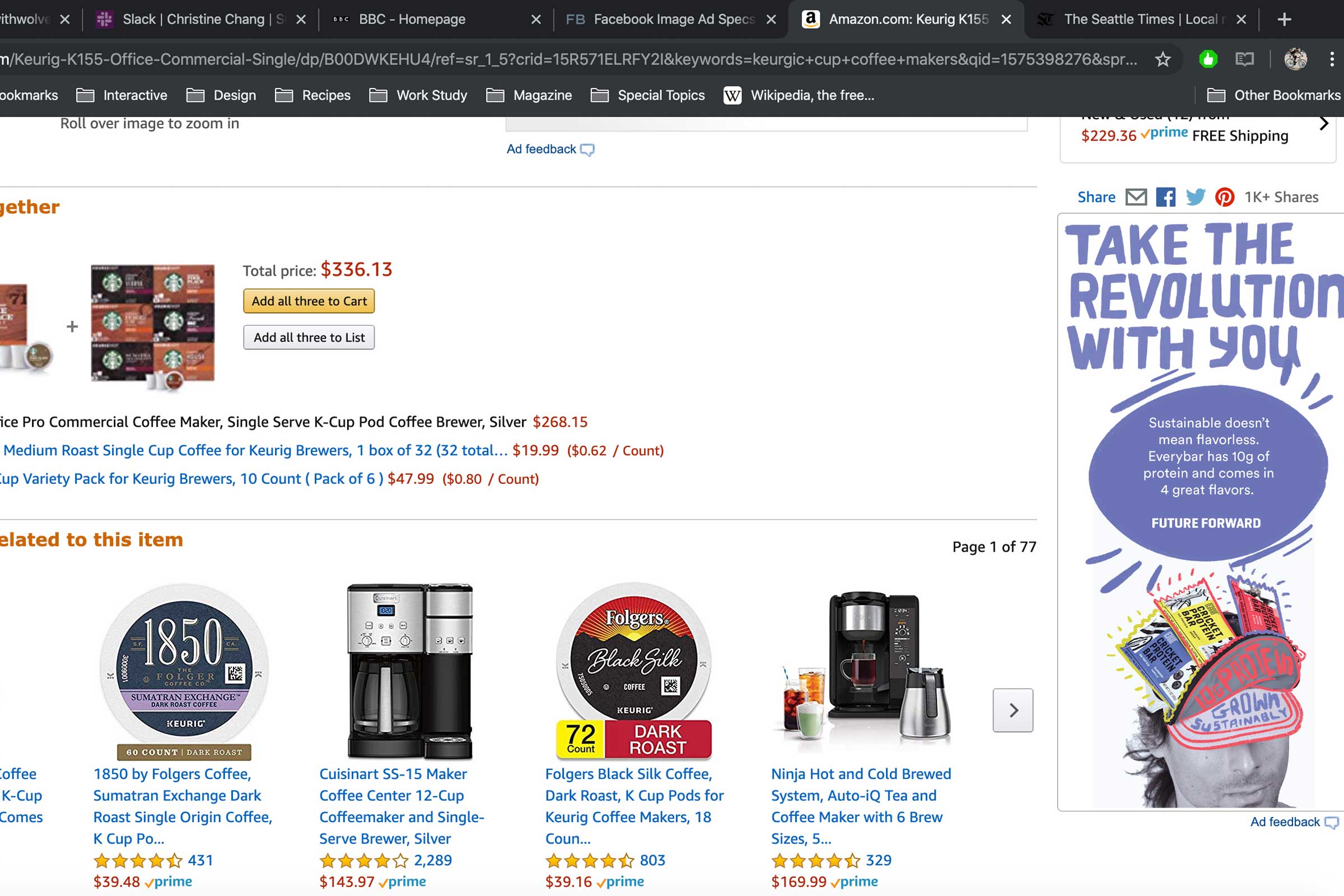1344x896 pixels.
Task: Share the product on Pinterest
Action: [x=1224, y=197]
